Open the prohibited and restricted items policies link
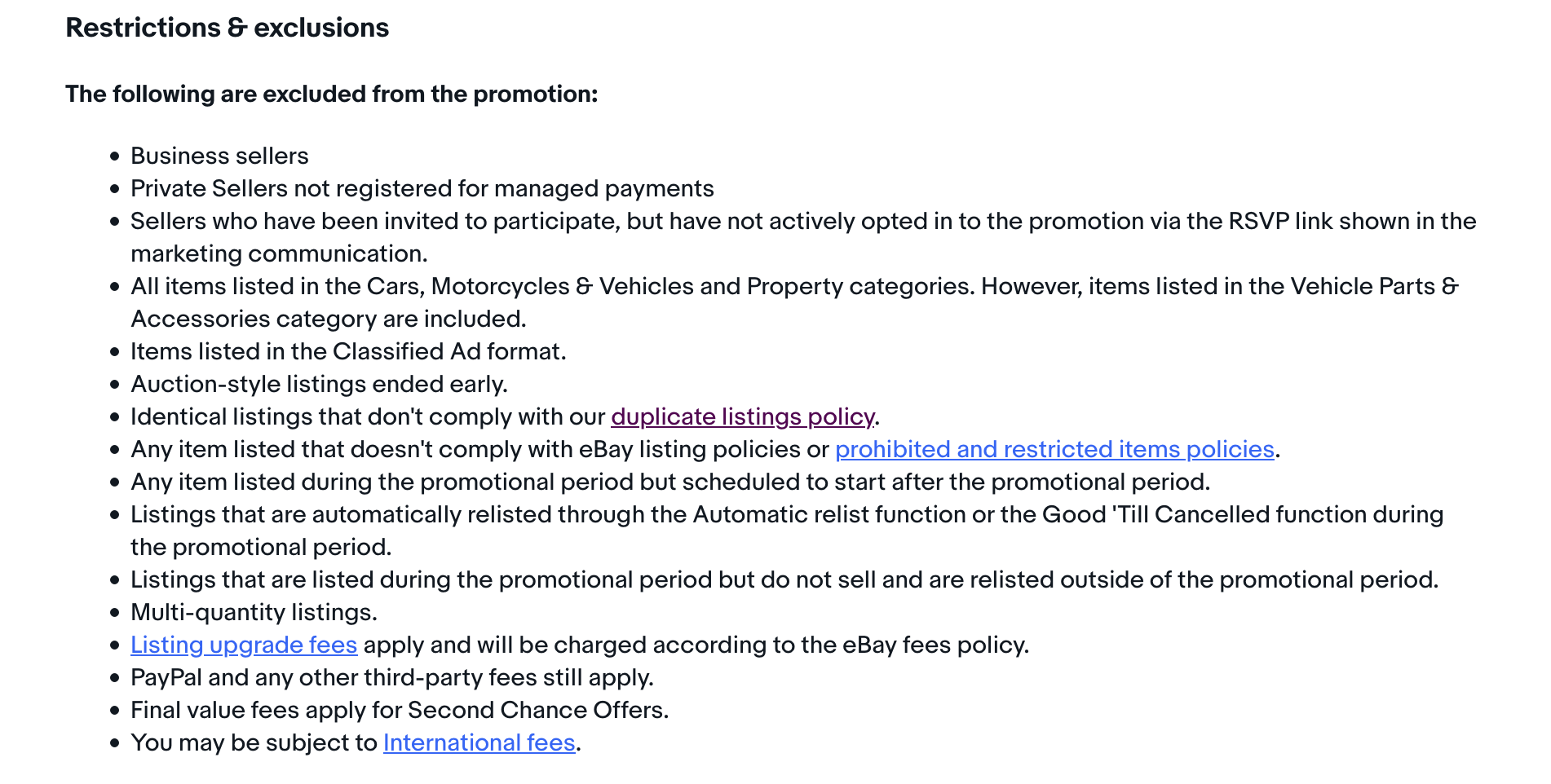Image resolution: width=1551 pixels, height=784 pixels. point(1054,449)
